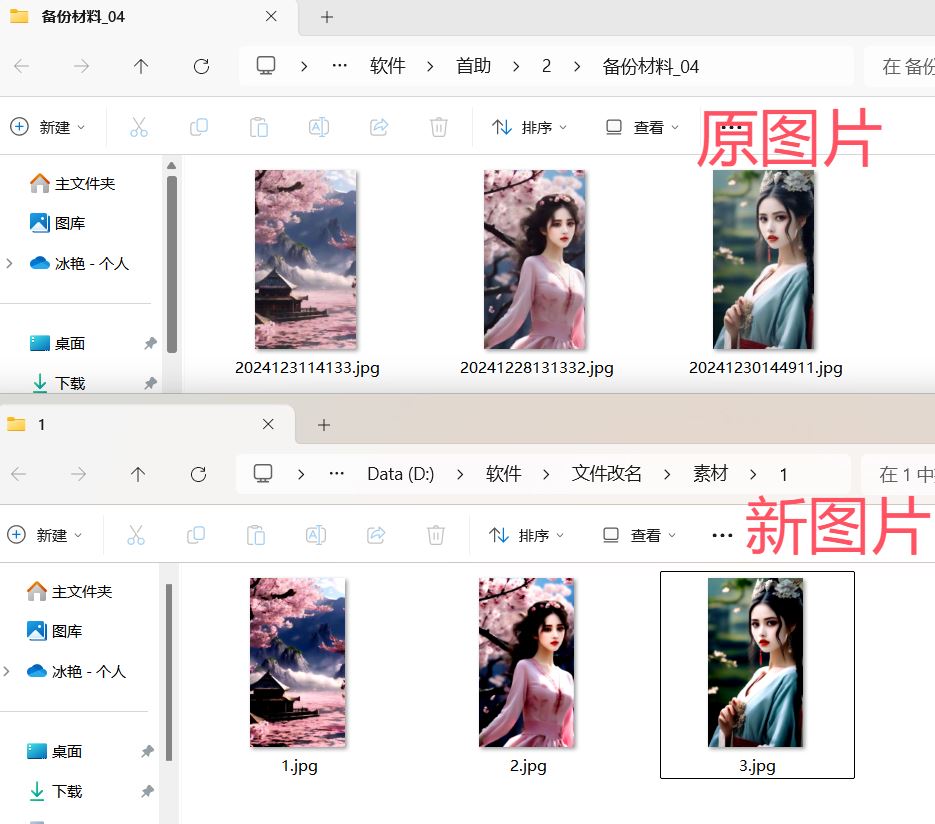
Task: Click Paste icon in bottom window toolbar
Action: coord(256,535)
